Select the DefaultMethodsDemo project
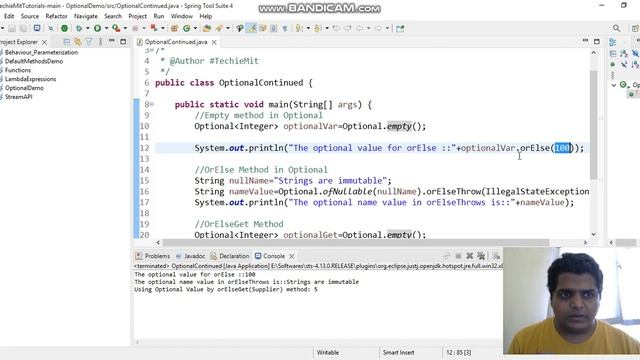The width and height of the screenshot is (640, 360). pos(33,61)
